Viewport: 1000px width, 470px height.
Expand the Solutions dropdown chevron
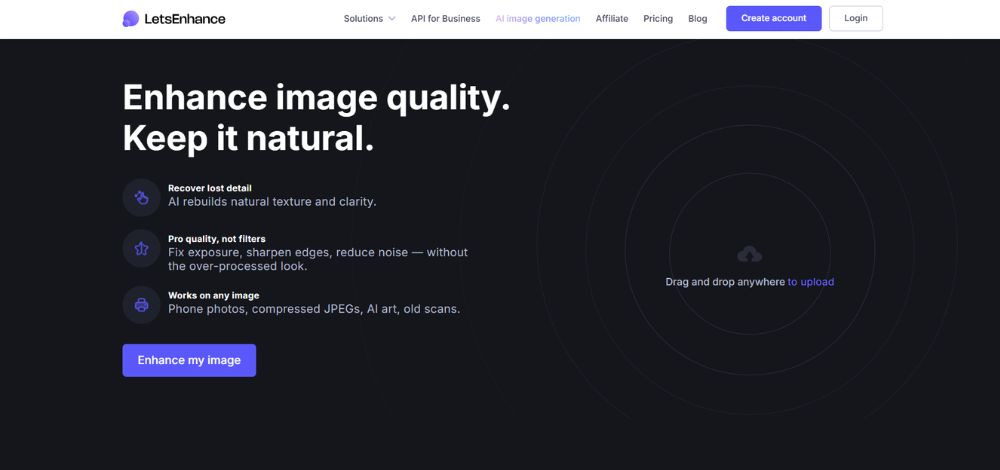392,18
